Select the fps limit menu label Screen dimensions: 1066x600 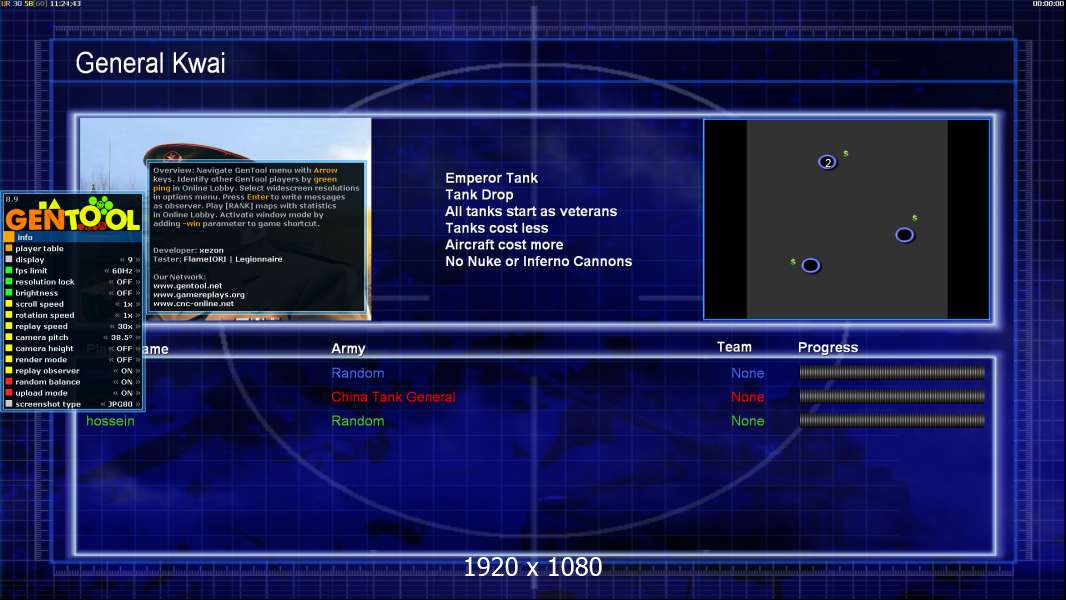[31, 270]
